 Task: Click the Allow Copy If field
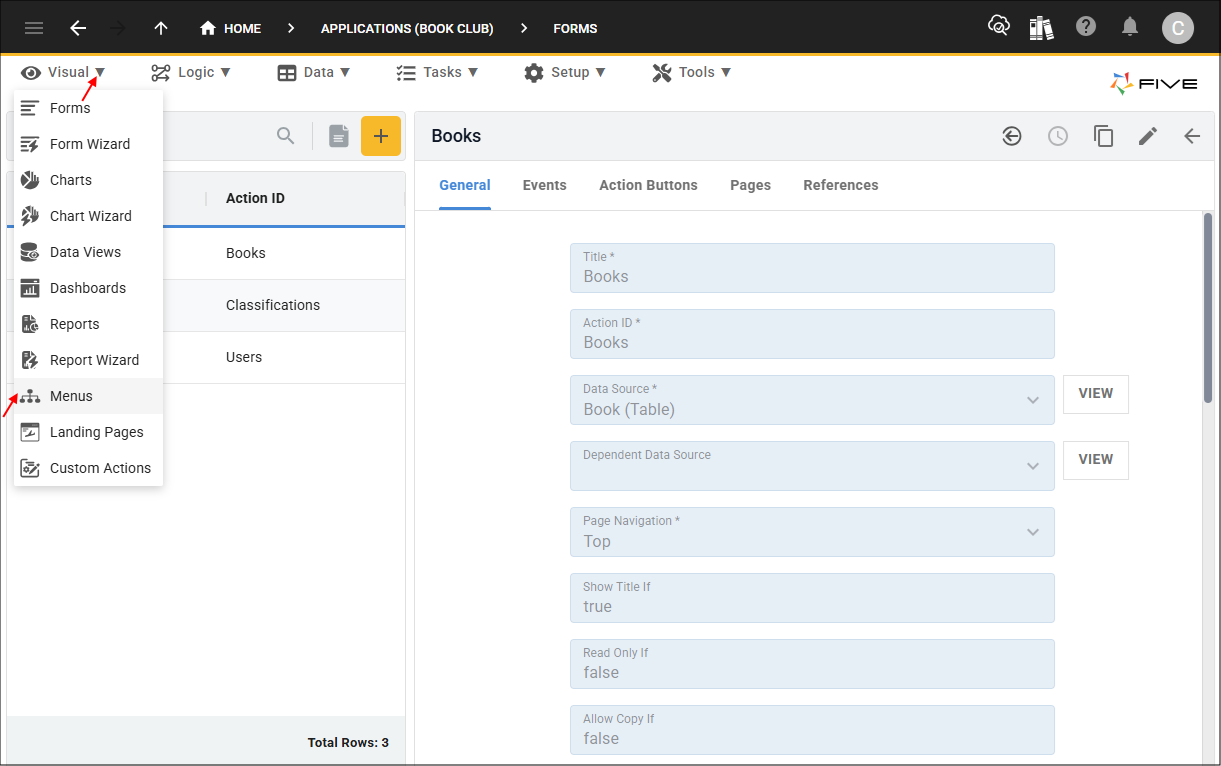[812, 730]
